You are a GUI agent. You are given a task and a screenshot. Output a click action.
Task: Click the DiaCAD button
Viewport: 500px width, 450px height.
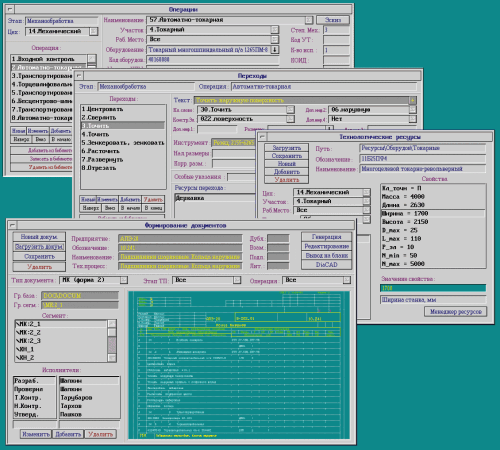click(x=326, y=265)
